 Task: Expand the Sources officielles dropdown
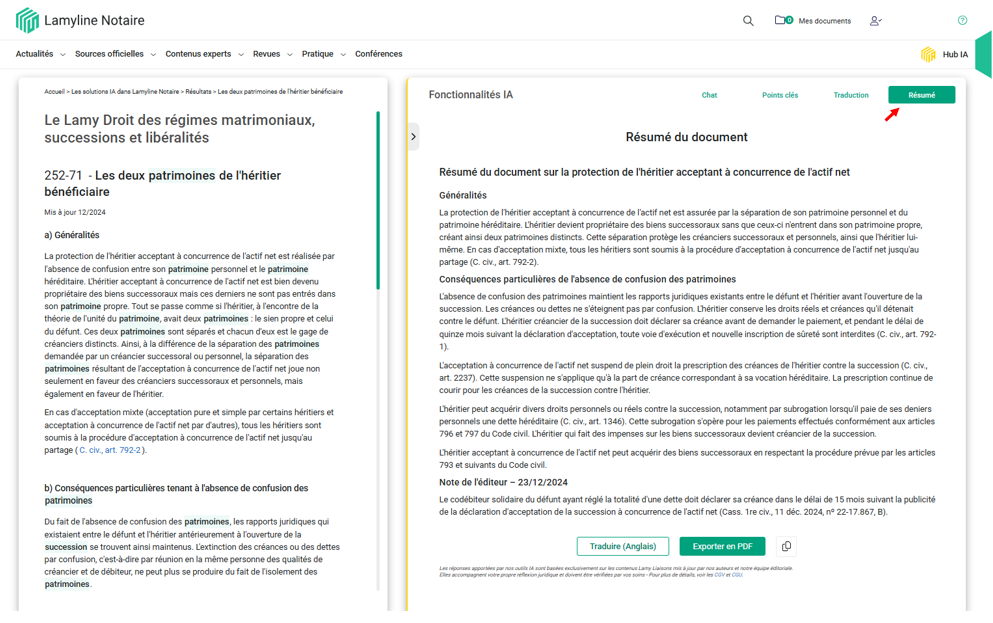(115, 54)
